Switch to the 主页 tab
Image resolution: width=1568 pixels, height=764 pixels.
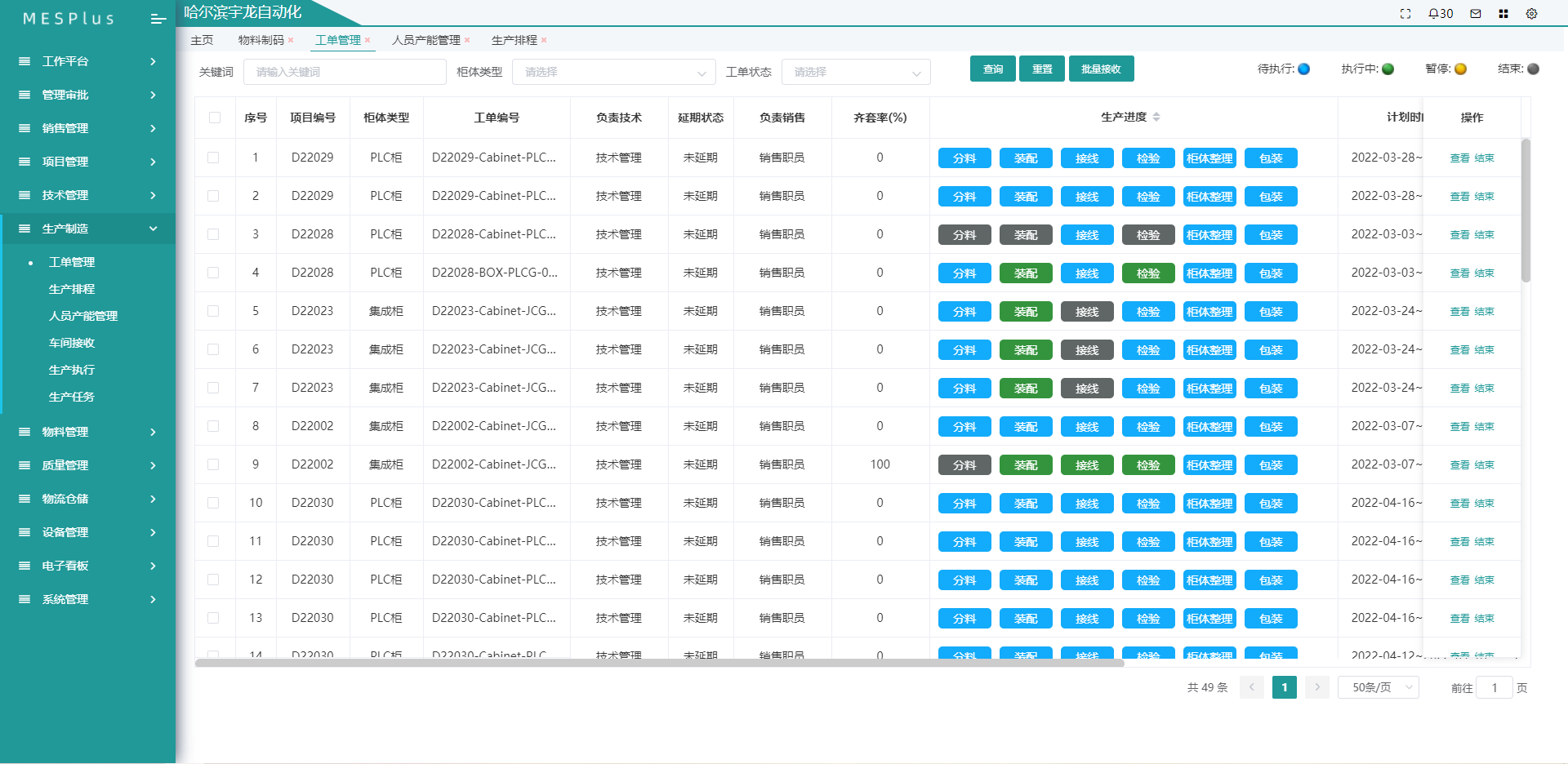pyautogui.click(x=202, y=40)
